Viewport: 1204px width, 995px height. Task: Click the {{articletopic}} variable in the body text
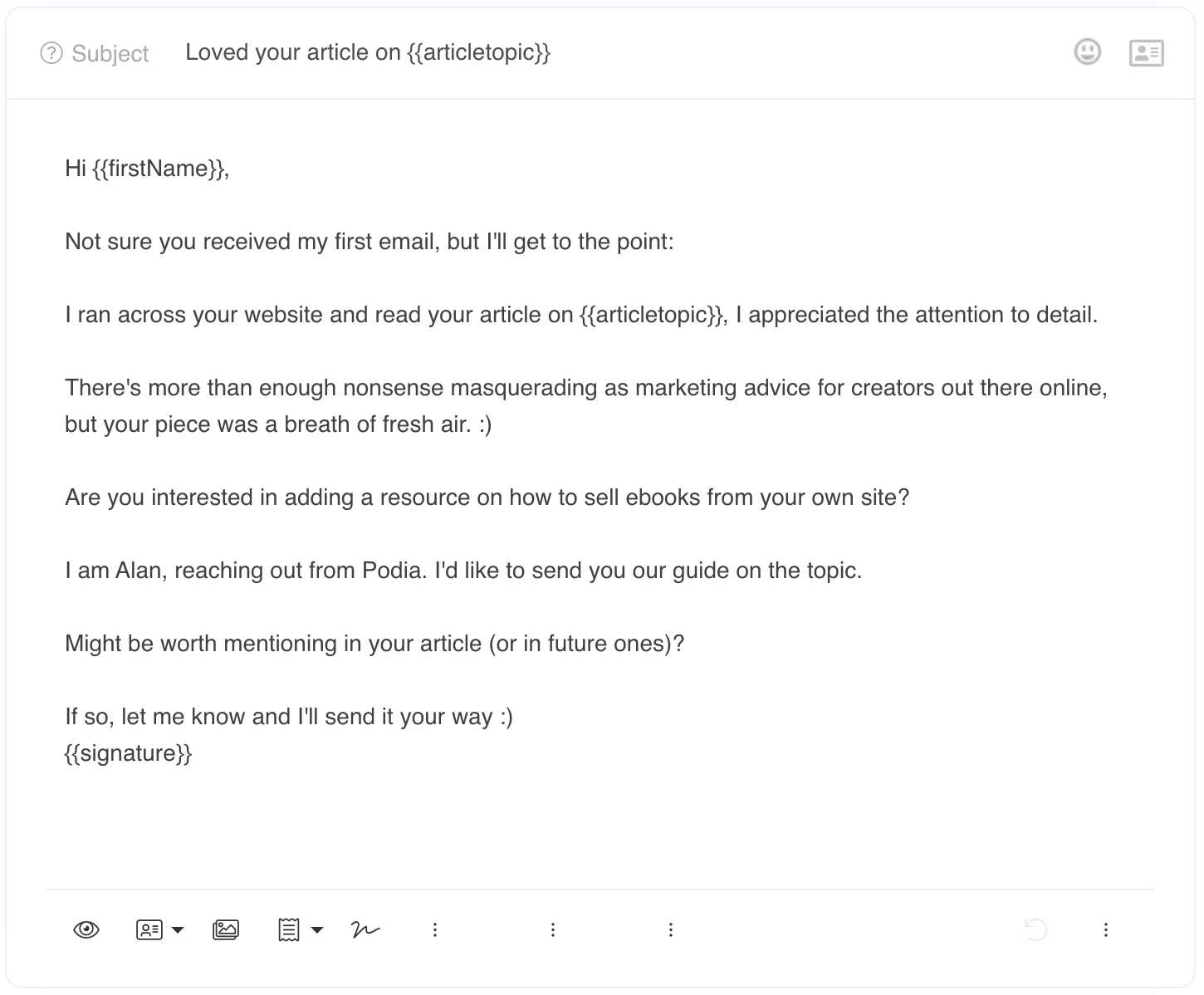(652, 315)
